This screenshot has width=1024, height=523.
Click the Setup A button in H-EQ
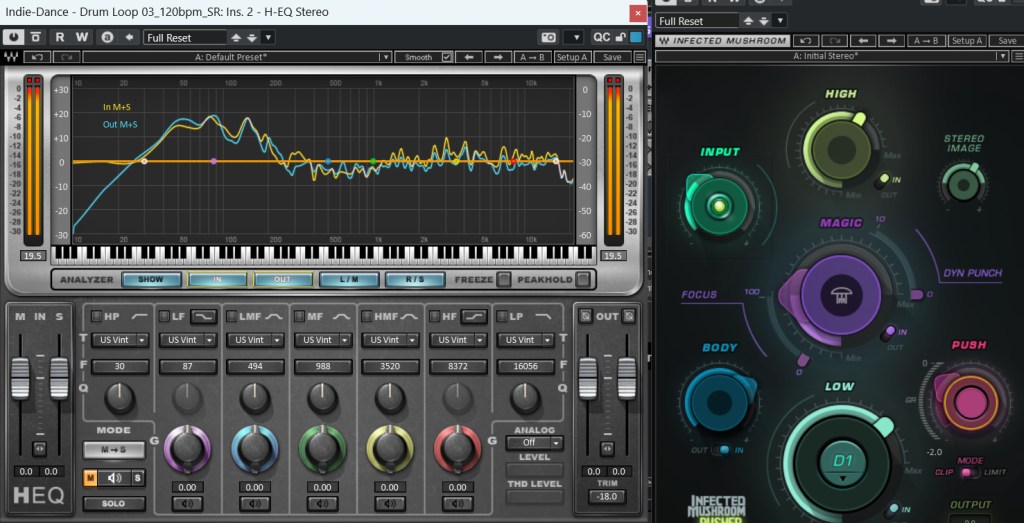(x=572, y=57)
